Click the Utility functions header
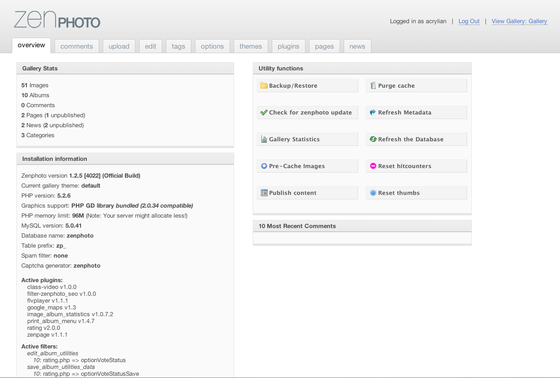The height and width of the screenshot is (378, 560). (362, 68)
